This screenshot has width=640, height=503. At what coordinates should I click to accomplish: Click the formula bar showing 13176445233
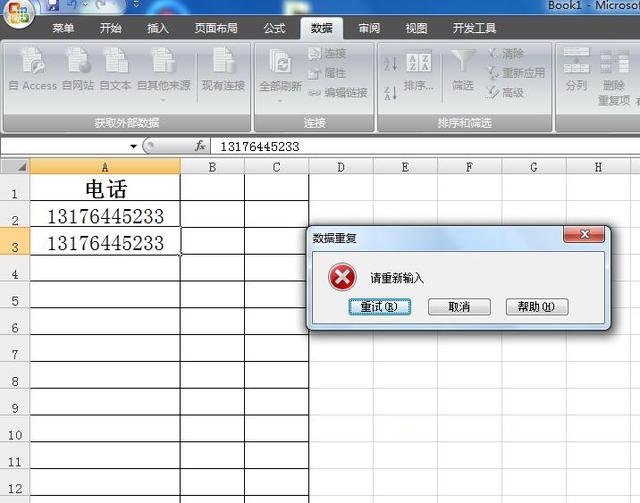click(x=424, y=146)
